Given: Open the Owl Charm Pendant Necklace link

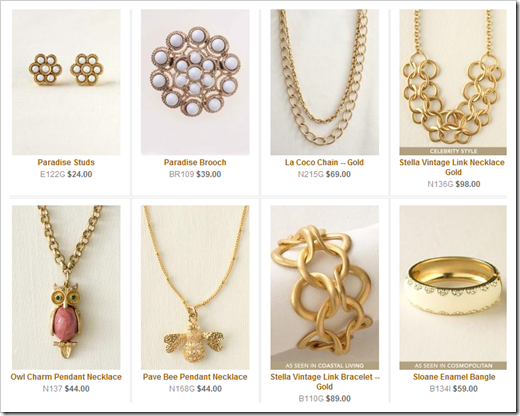Looking at the screenshot, I should [66, 377].
